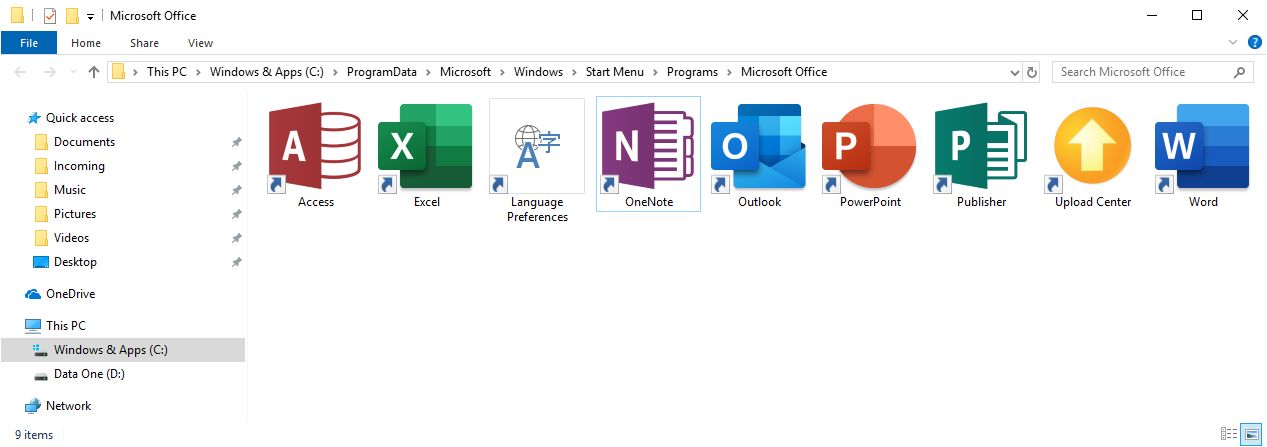Screen dimensions: 1267x447
Task: Click the search magnifier icon
Action: point(1240,72)
